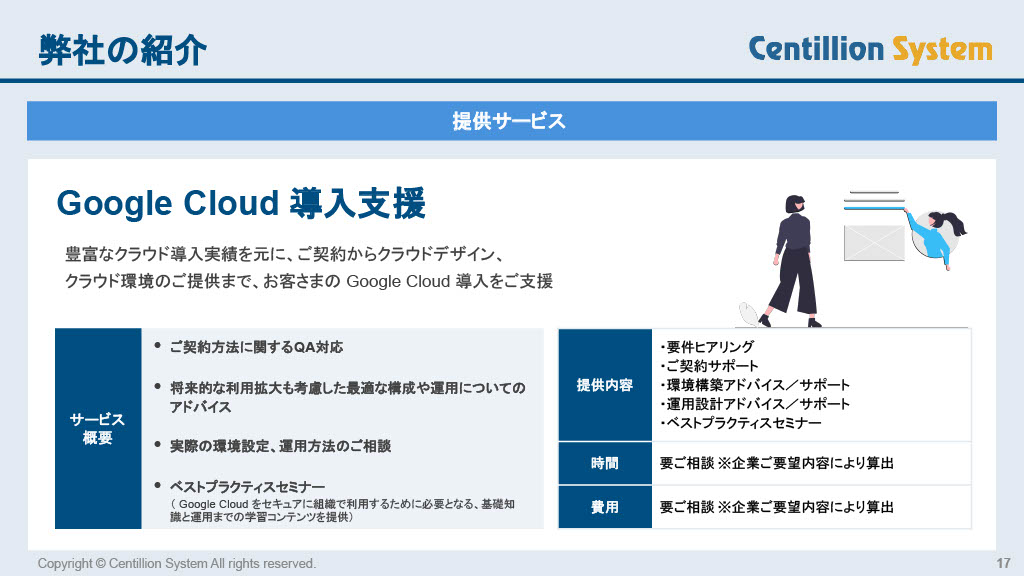Select the ご契約方法に関するQA対応 bullet
This screenshot has width=1024, height=576.
[256, 347]
